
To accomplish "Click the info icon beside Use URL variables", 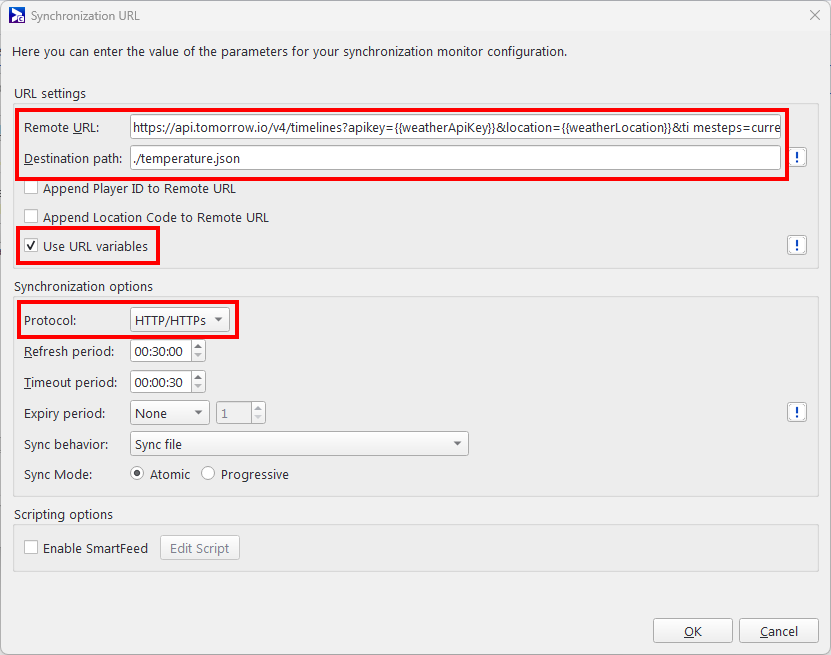I will [797, 246].
